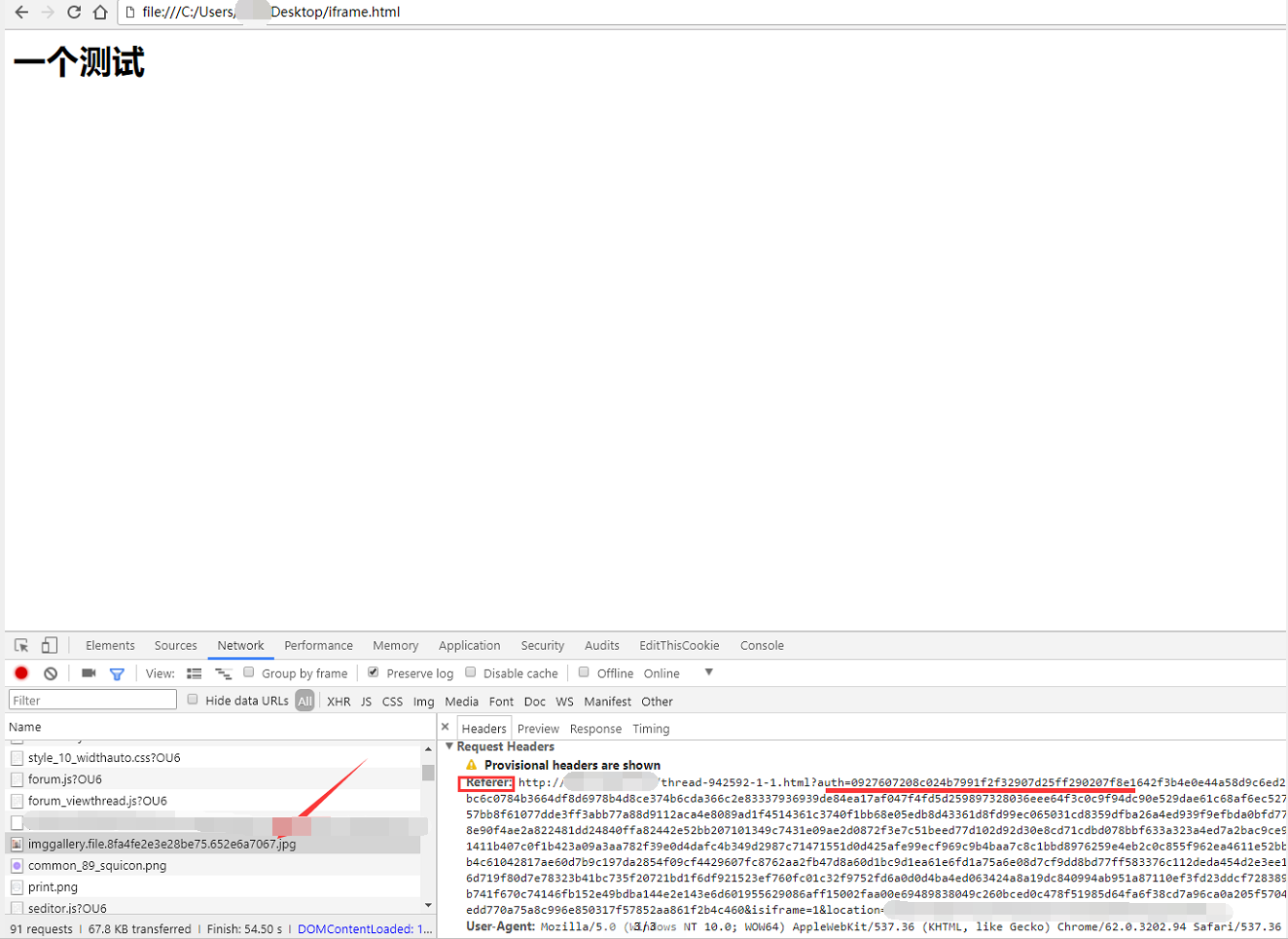Open the Timing details tab
This screenshot has height=939, width=1288.
coord(651,728)
